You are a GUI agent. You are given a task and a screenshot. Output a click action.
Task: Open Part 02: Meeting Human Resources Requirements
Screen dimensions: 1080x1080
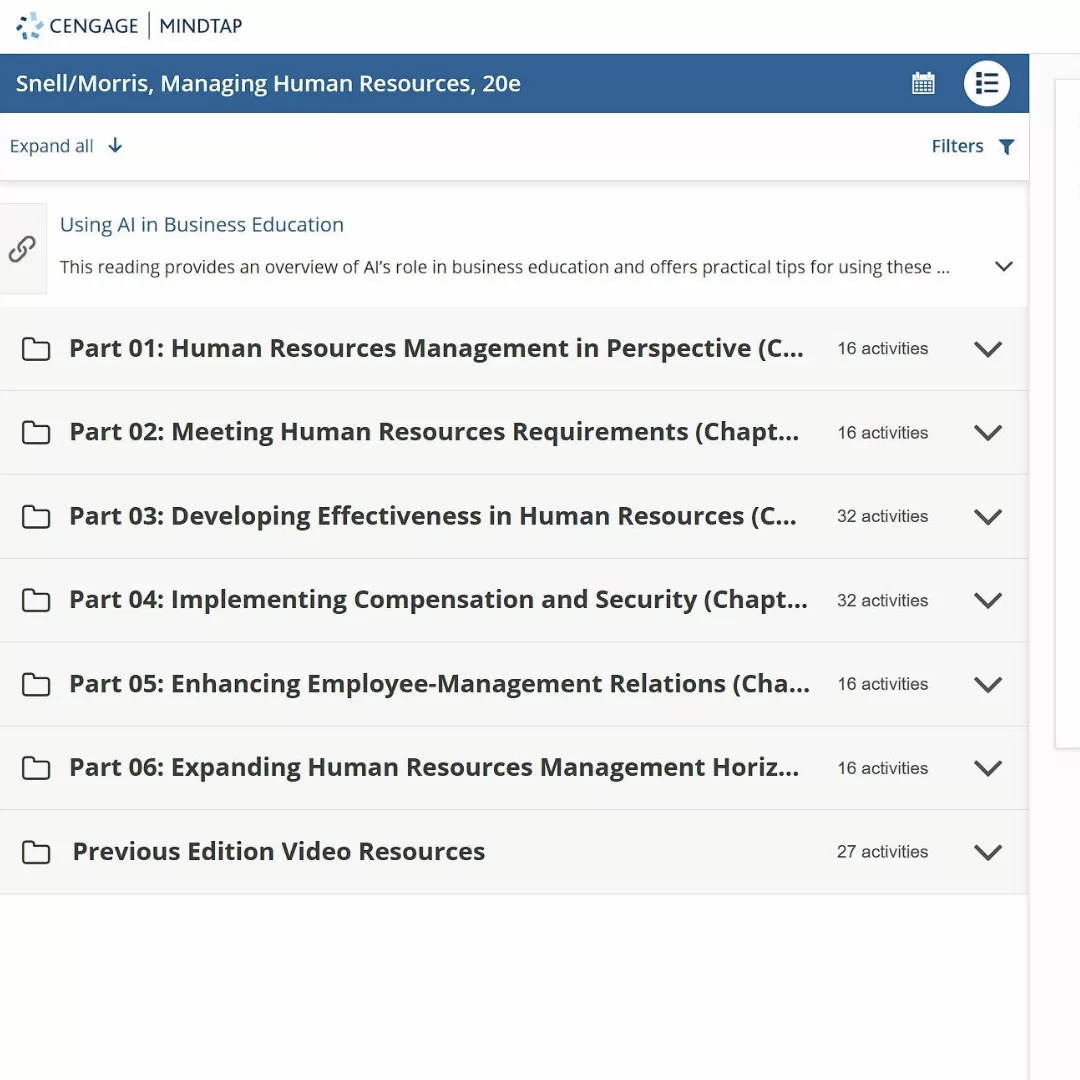(435, 432)
